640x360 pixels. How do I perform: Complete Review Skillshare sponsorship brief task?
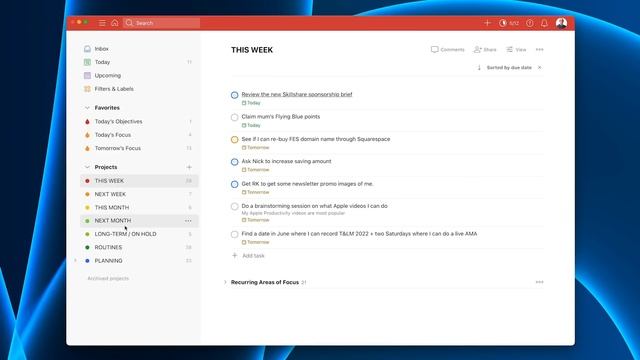coord(234,95)
